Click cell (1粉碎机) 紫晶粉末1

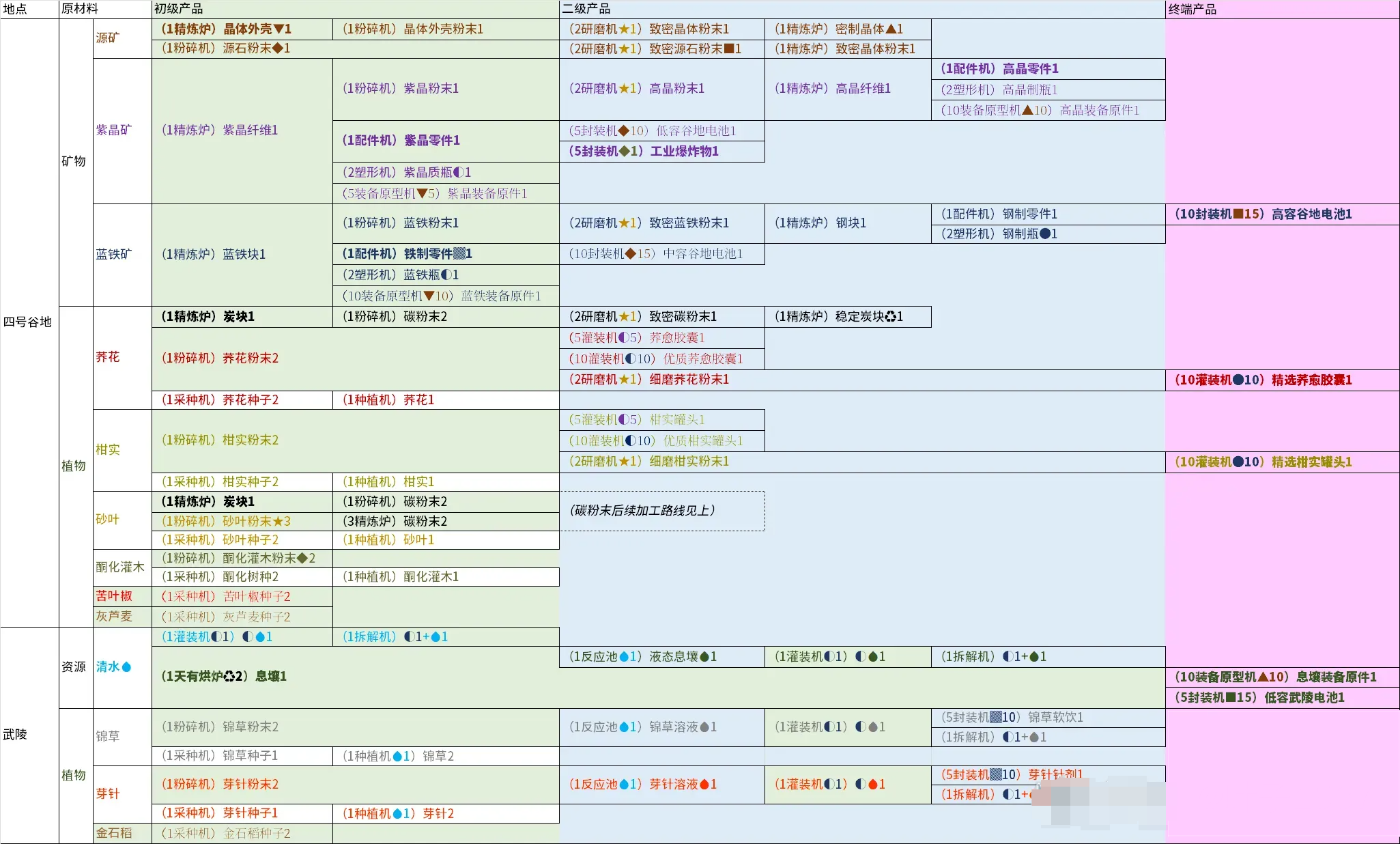point(446,89)
